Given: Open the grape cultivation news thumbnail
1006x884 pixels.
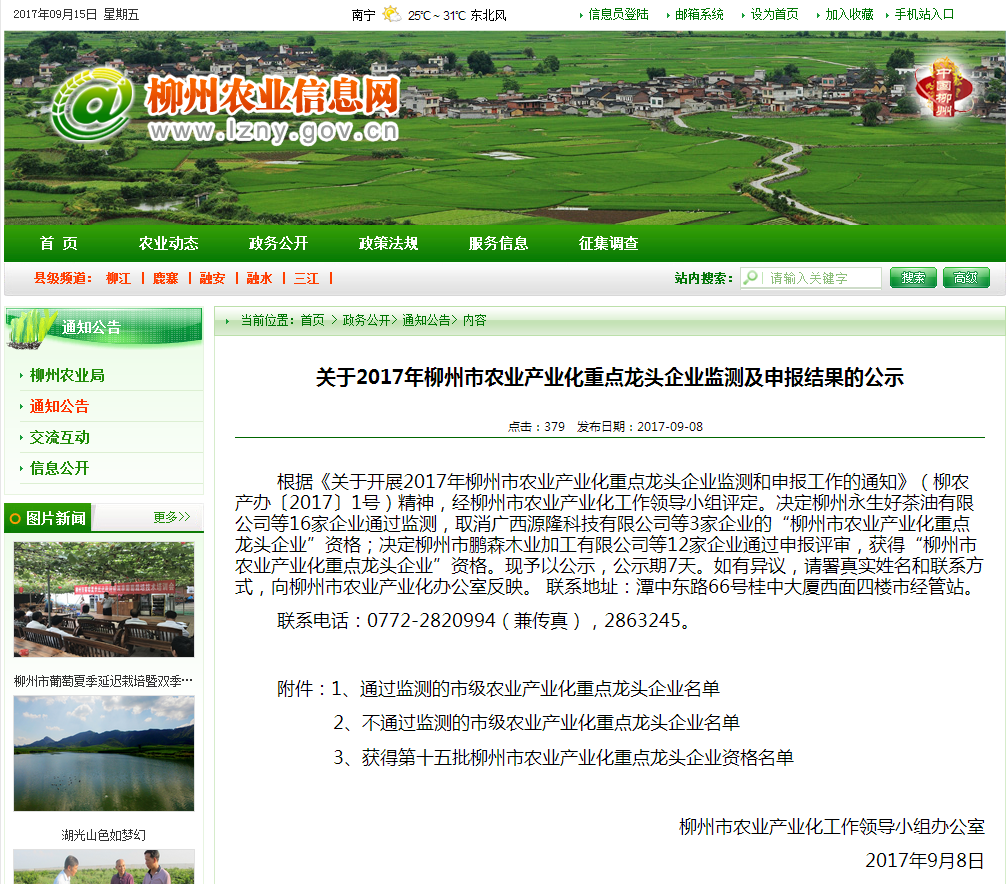Looking at the screenshot, I should tap(104, 599).
